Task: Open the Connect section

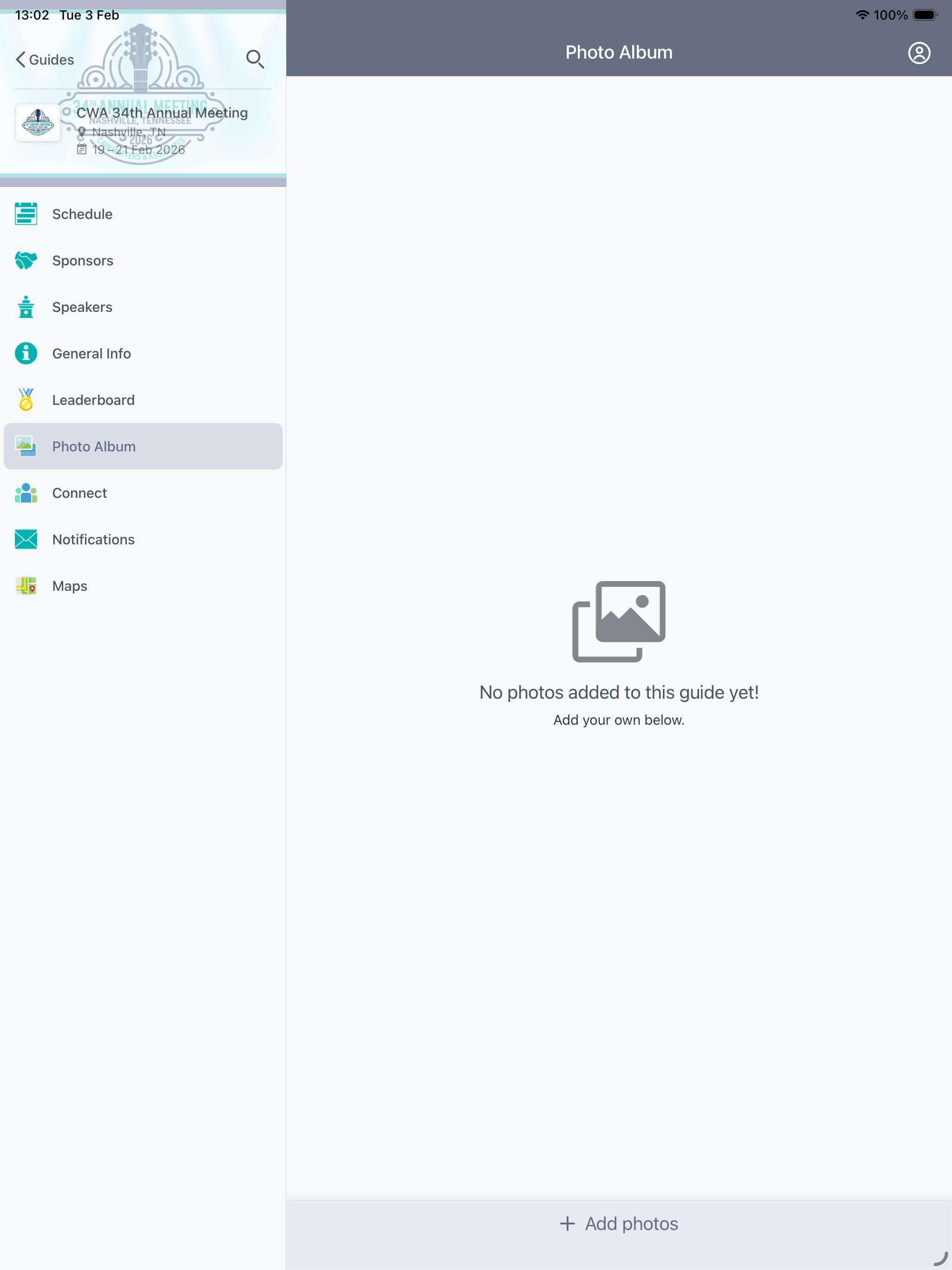Action: (x=143, y=493)
